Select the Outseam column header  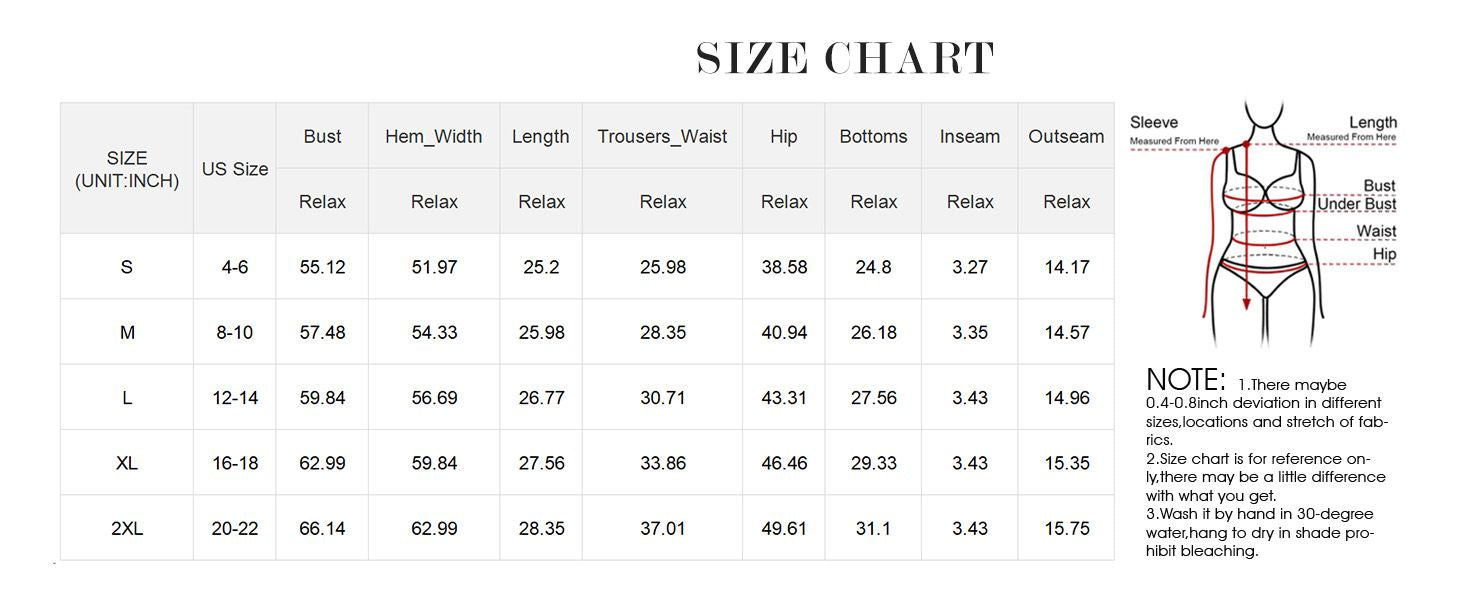pyautogui.click(x=1066, y=137)
